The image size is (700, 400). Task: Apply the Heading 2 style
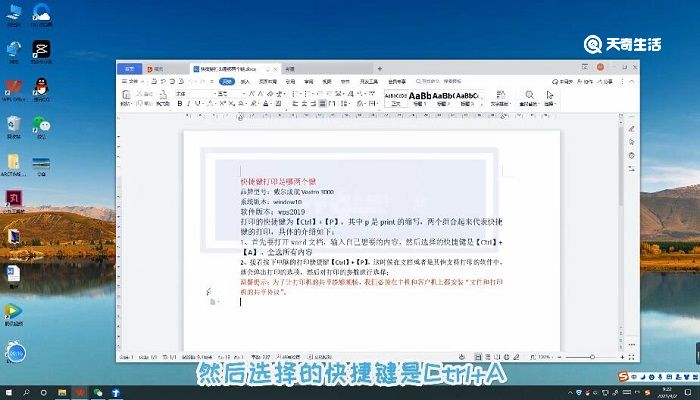tap(442, 98)
